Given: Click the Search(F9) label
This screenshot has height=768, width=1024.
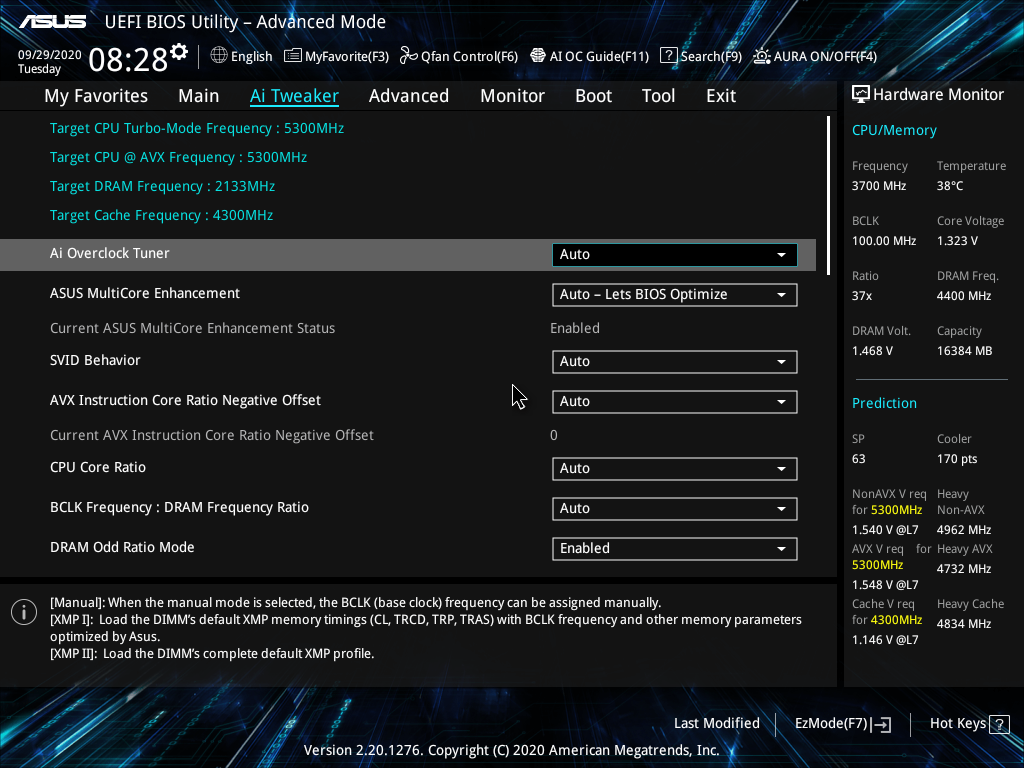Looking at the screenshot, I should tap(711, 57).
